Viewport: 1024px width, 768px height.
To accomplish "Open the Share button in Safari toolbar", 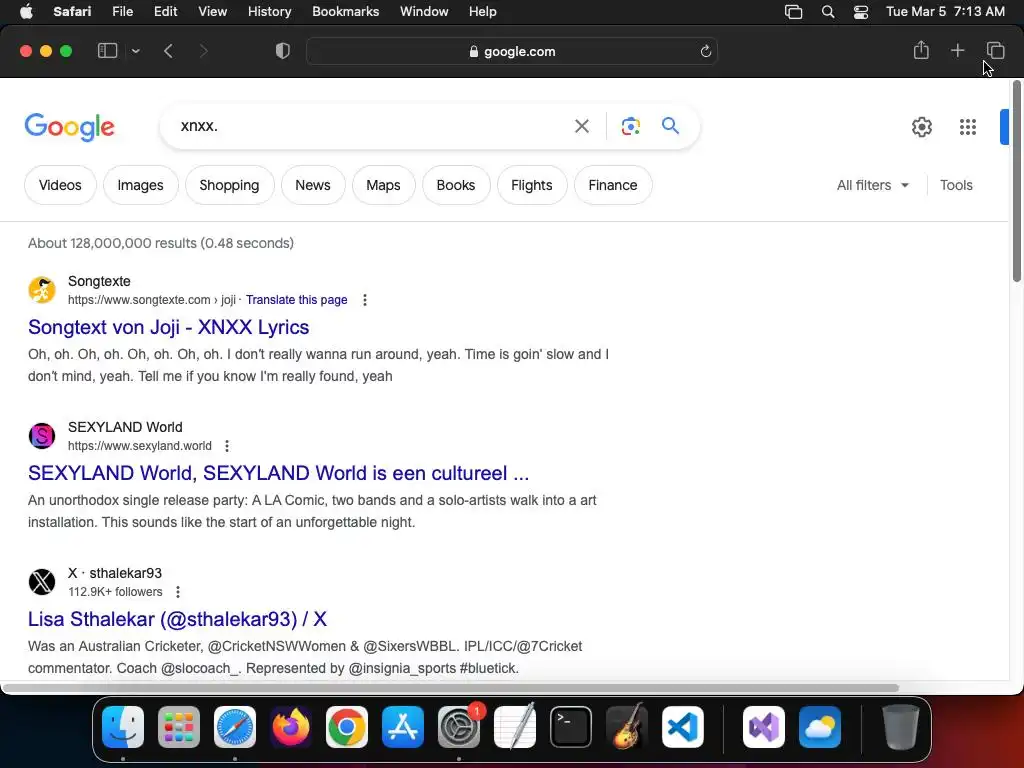I will (x=921, y=50).
